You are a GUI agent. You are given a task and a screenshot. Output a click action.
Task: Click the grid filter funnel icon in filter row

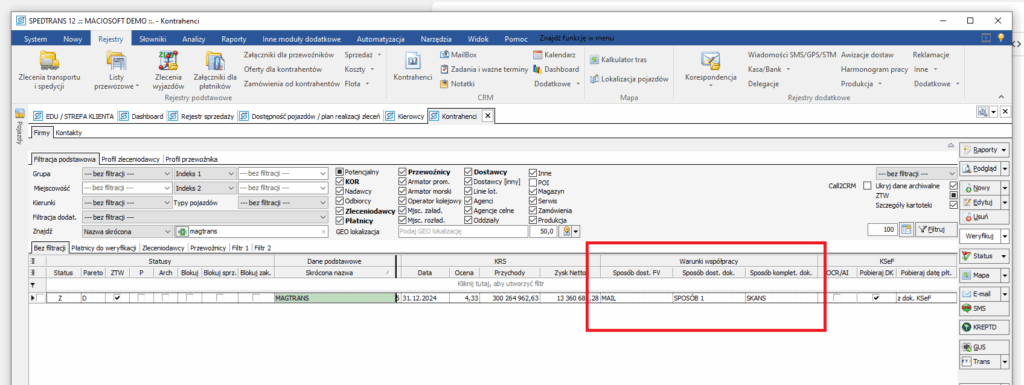pos(33,285)
